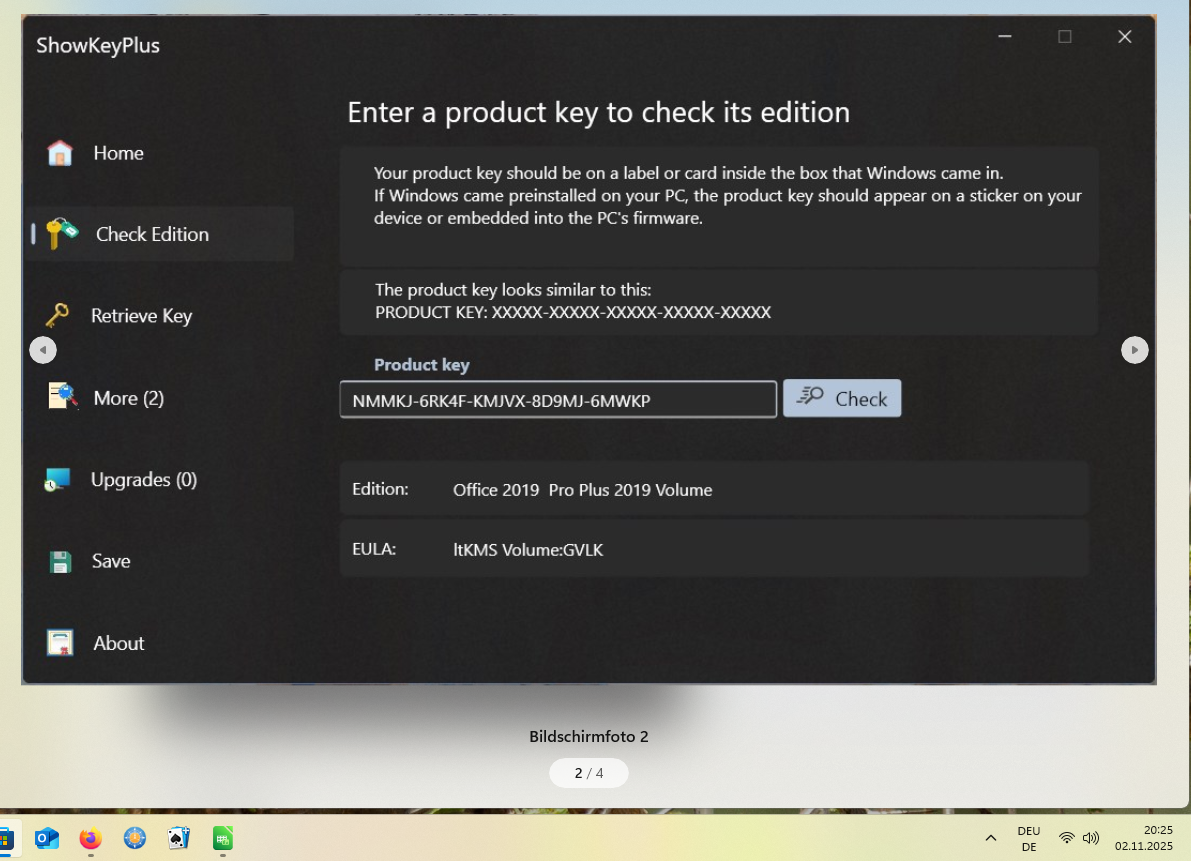This screenshot has width=1191, height=861.
Task: Open Retrieve Key page
Action: [141, 315]
